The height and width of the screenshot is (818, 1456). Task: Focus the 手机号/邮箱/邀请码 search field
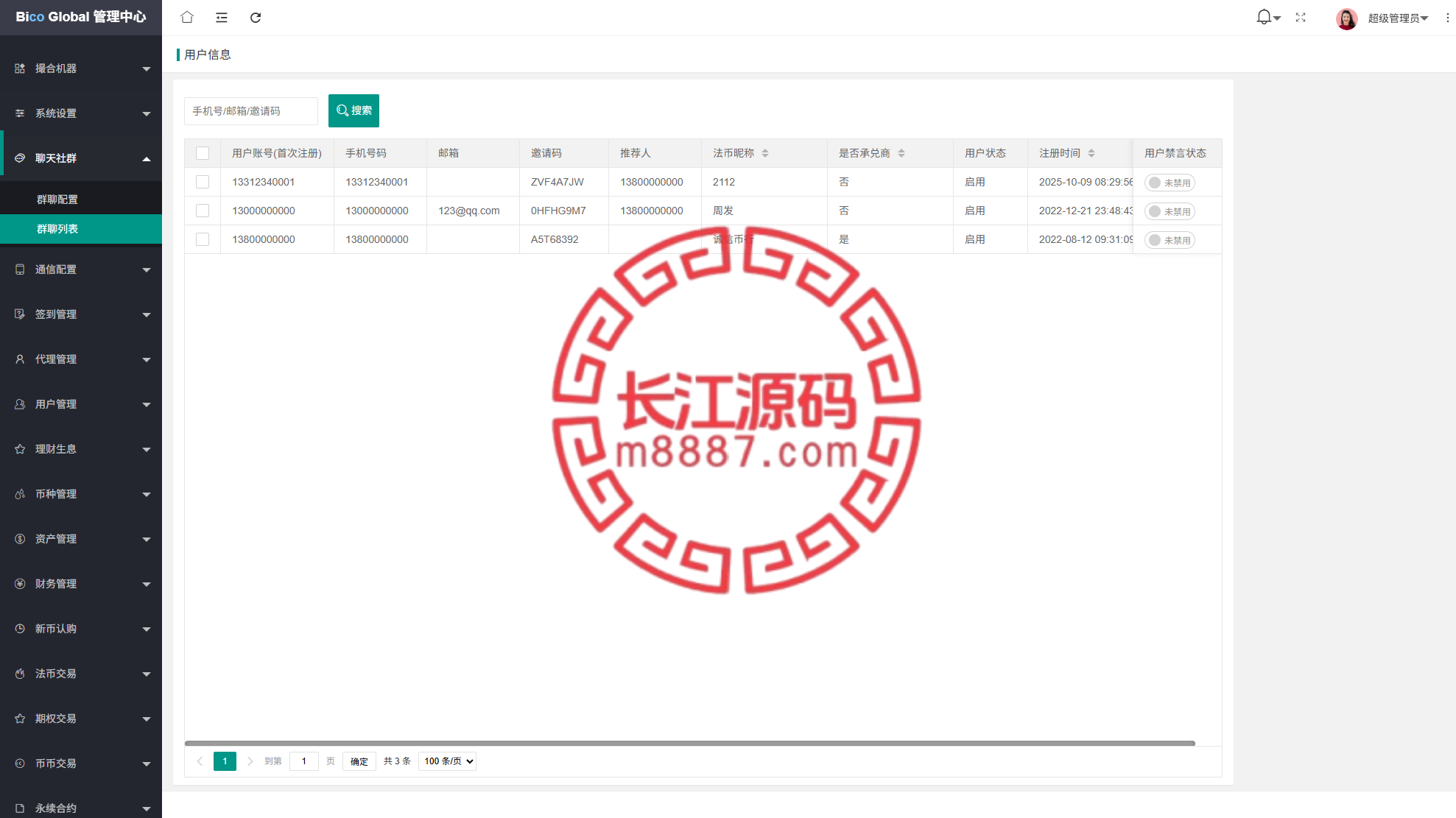point(251,111)
